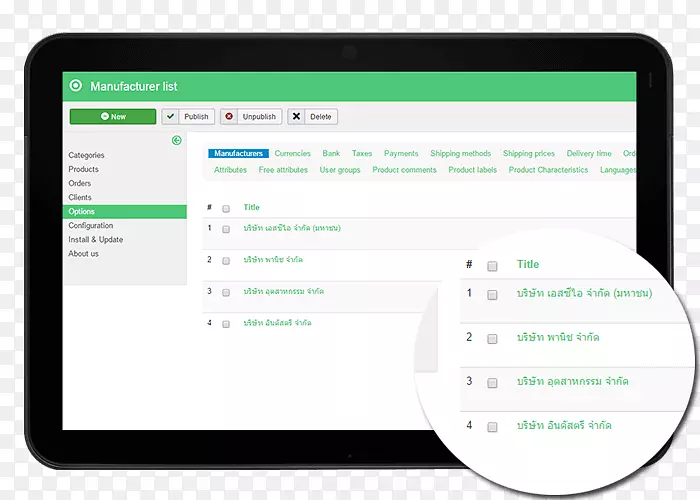The image size is (700, 500).
Task: Toggle select-all checkbox in tablet table header
Action: [226, 208]
